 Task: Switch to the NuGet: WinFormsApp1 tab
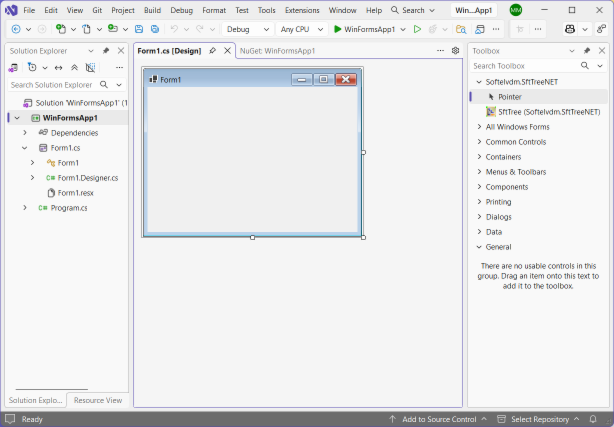[x=277, y=51]
